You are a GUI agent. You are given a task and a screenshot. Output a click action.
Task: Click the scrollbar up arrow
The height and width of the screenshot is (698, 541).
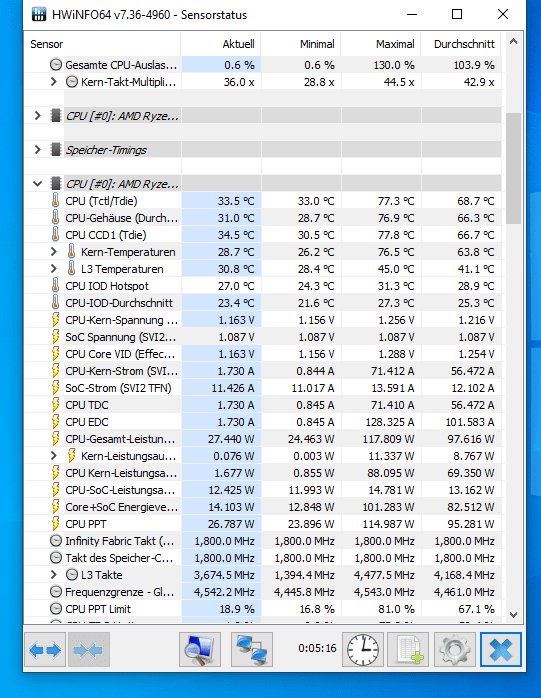click(x=513, y=42)
